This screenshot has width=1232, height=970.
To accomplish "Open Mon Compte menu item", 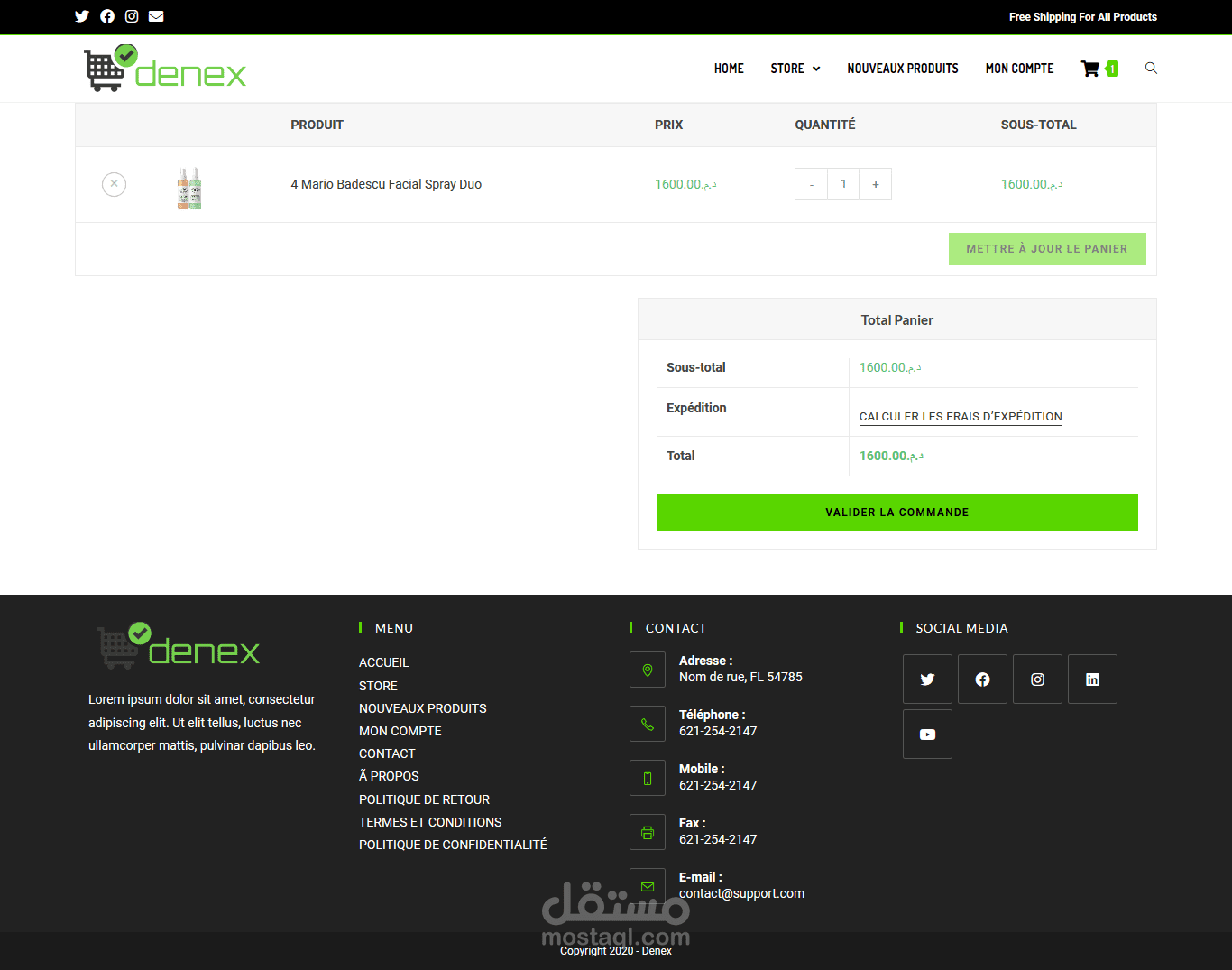I will [x=1019, y=69].
